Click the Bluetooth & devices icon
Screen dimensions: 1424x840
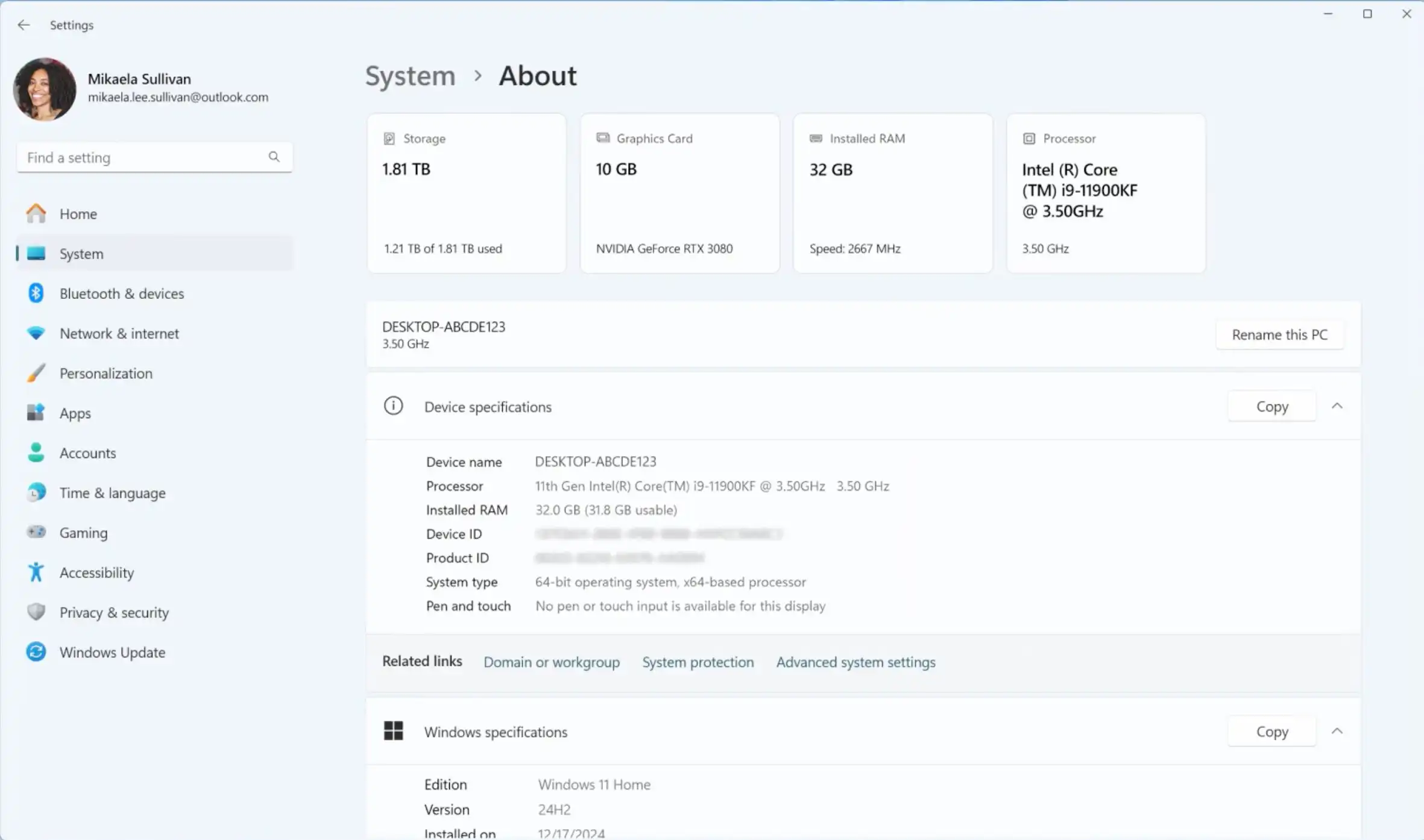tap(36, 293)
